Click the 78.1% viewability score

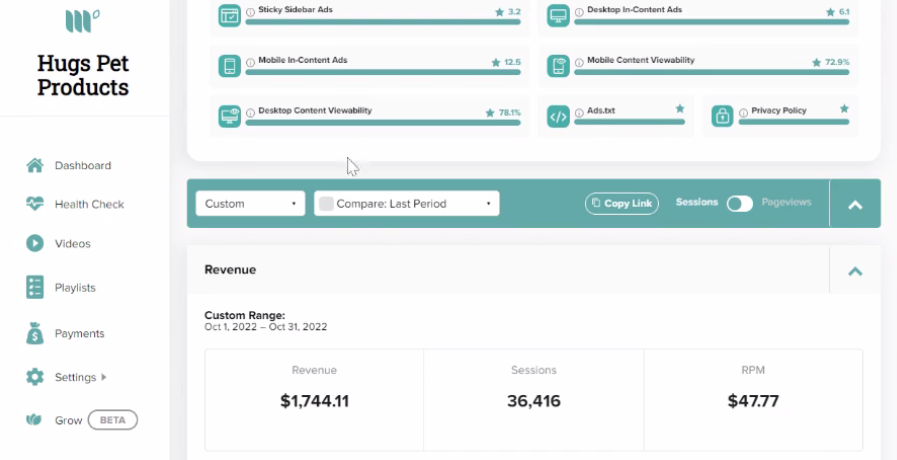[x=510, y=113]
